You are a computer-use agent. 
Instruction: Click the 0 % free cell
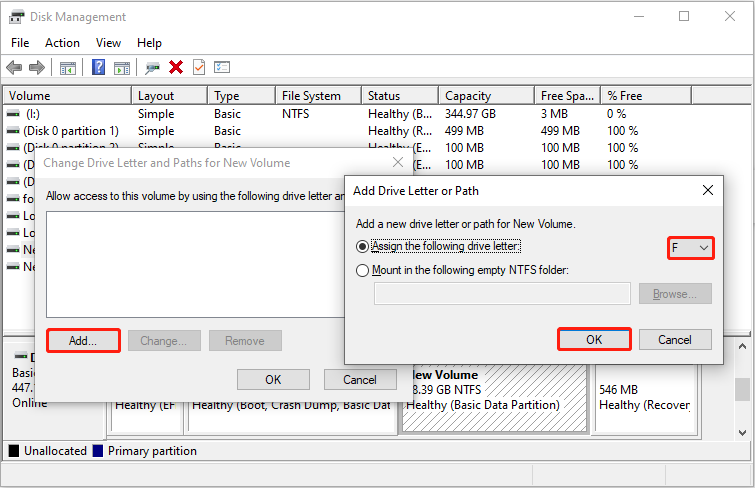[616, 114]
